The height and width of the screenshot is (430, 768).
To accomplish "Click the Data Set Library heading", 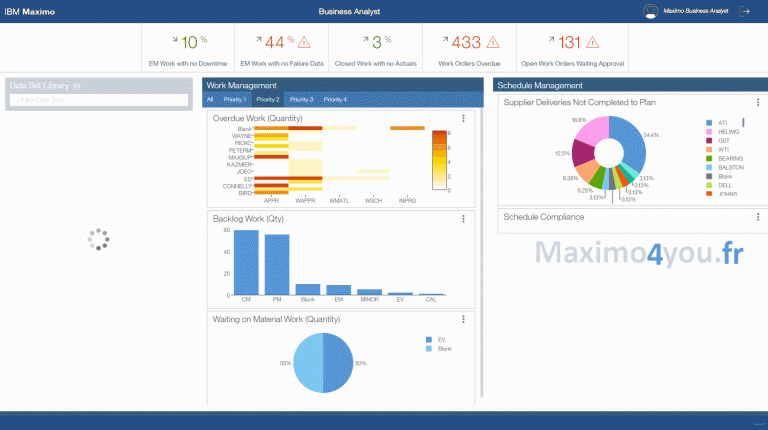I will pyautogui.click(x=39, y=86).
